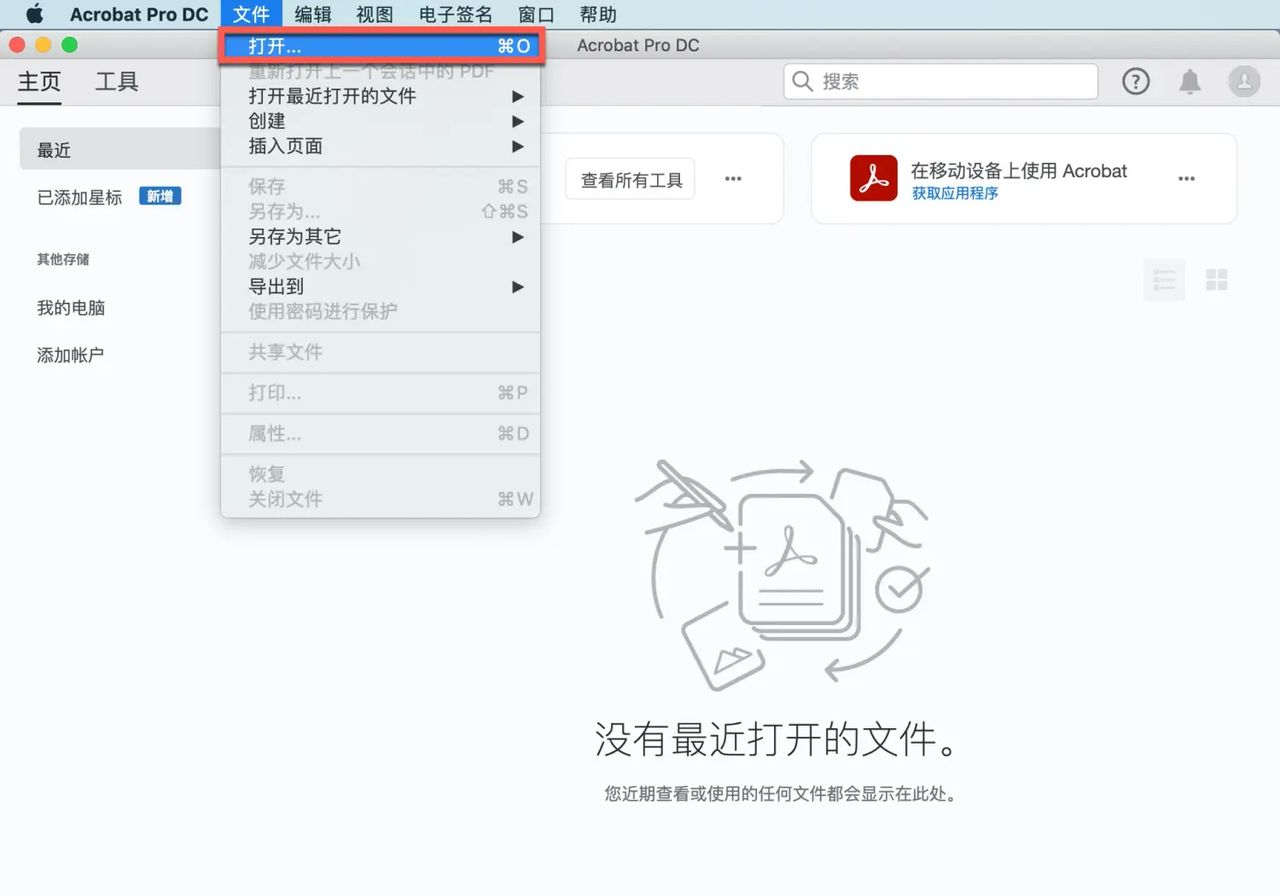Click the 在移动设备上使用 Acrobat title
This screenshot has height=896, width=1280.
click(1019, 170)
